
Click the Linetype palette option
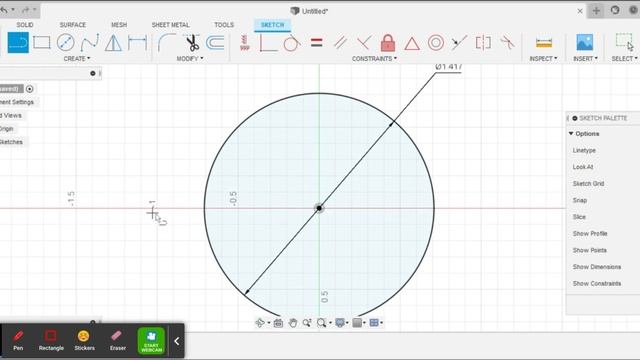click(x=584, y=151)
